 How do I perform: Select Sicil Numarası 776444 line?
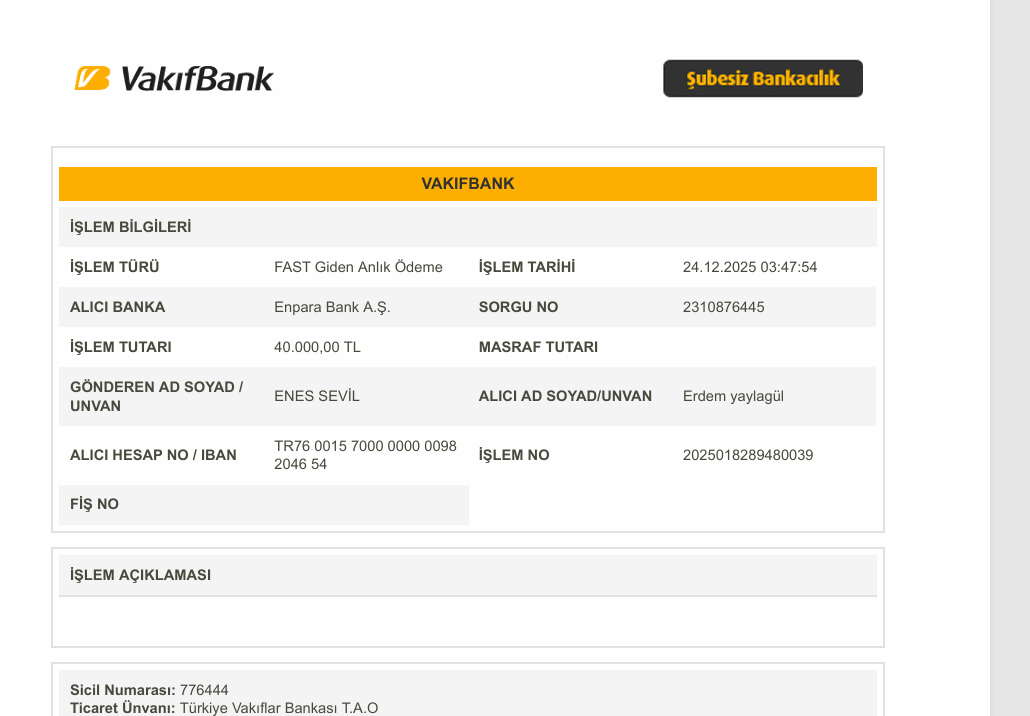point(149,690)
